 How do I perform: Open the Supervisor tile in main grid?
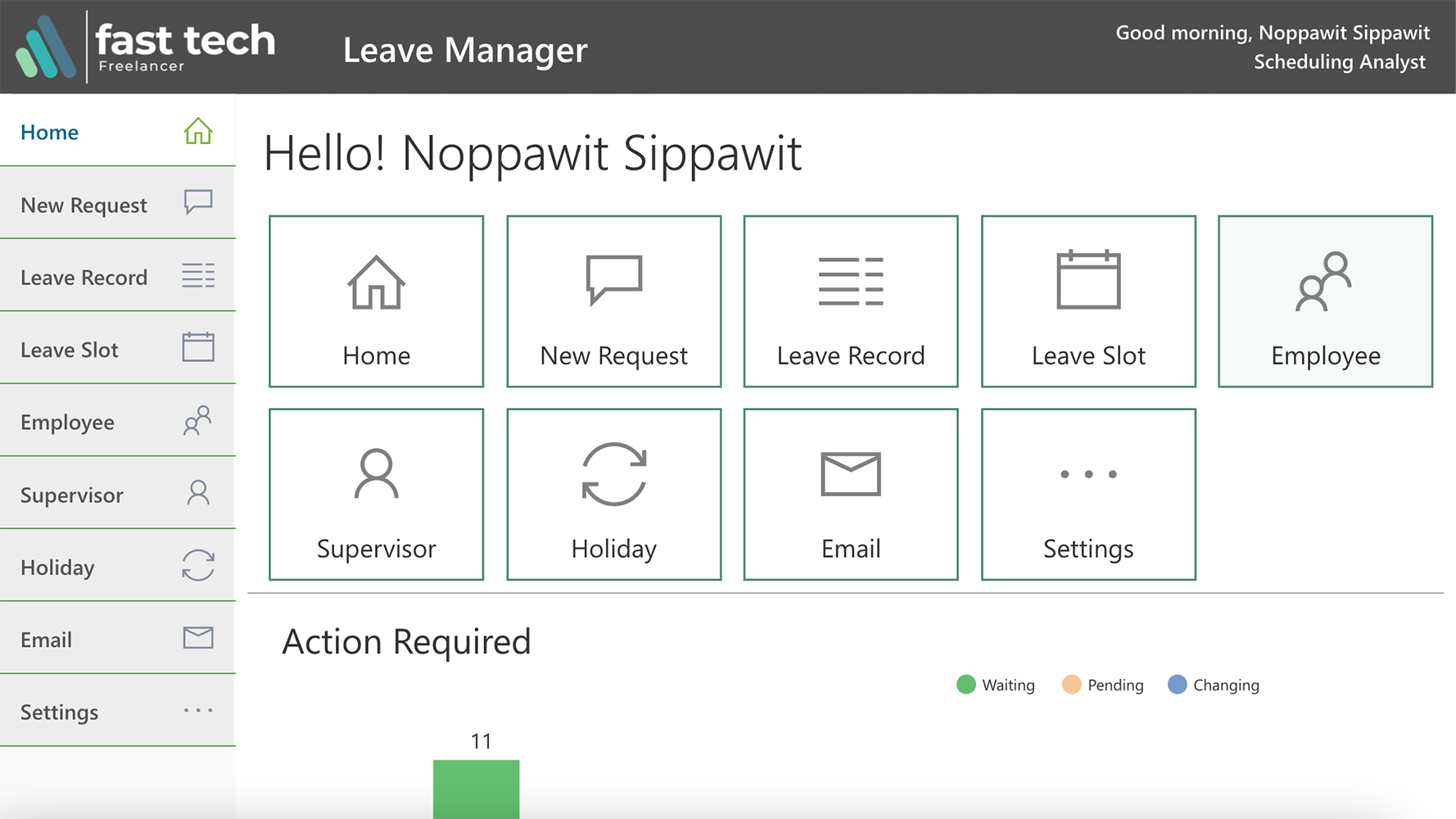click(376, 495)
